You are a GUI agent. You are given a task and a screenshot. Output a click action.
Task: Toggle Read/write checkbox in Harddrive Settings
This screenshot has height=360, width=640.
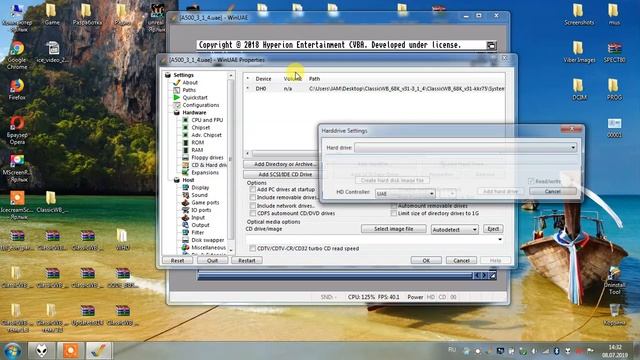(x=531, y=181)
